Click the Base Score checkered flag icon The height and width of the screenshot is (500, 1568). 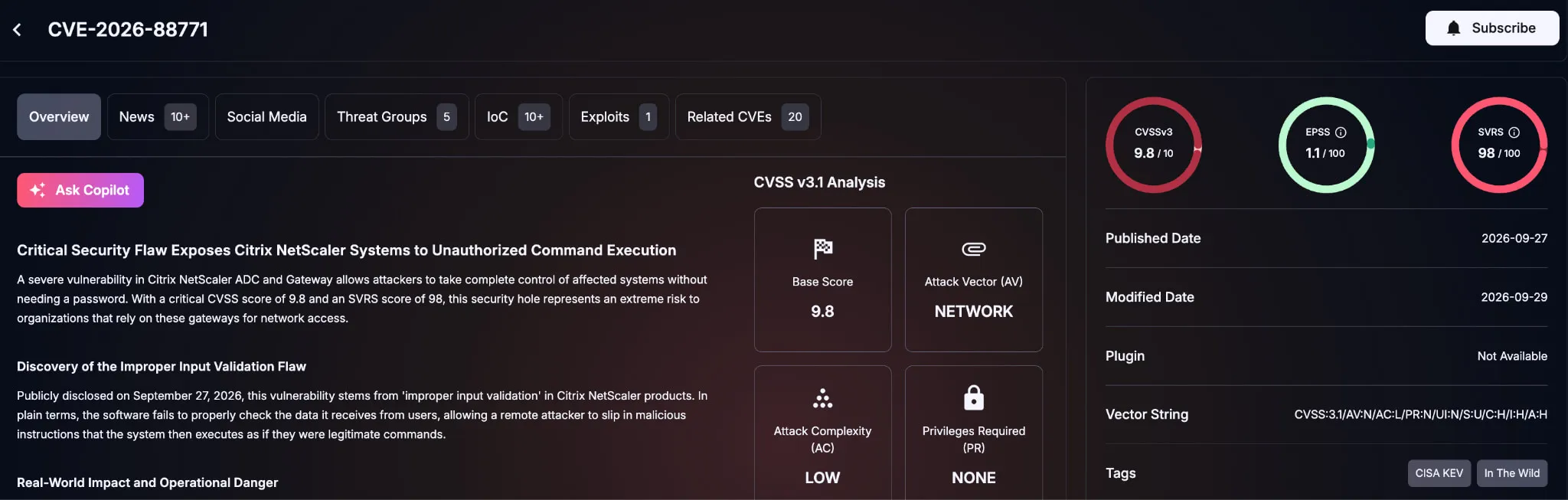point(822,249)
